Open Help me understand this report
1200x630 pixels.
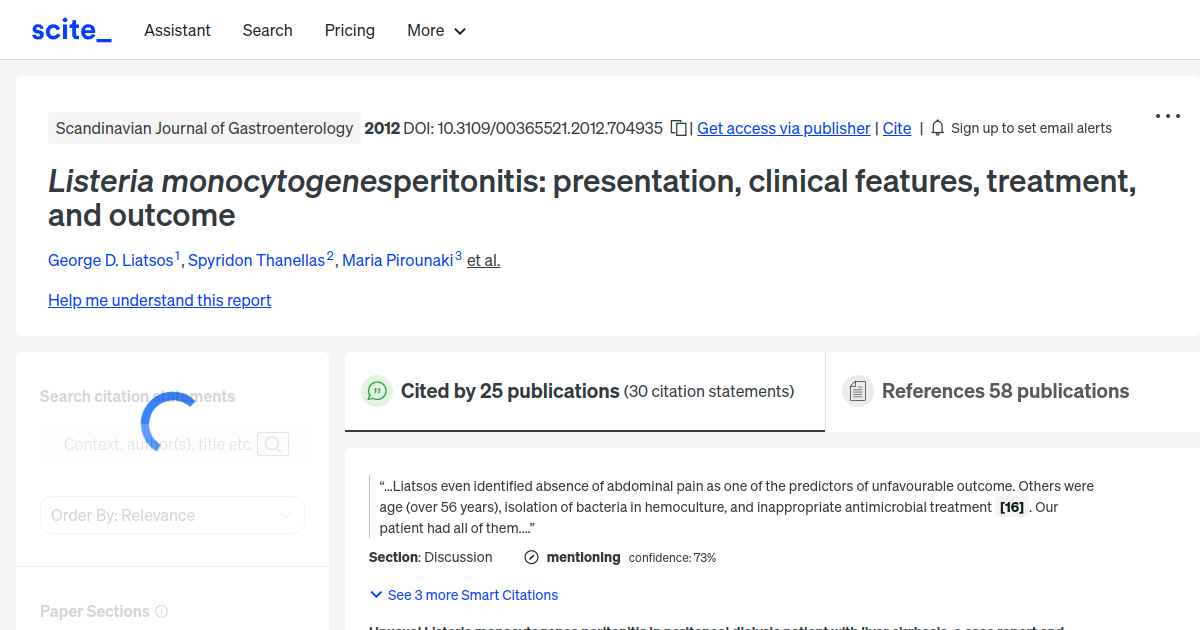(159, 300)
